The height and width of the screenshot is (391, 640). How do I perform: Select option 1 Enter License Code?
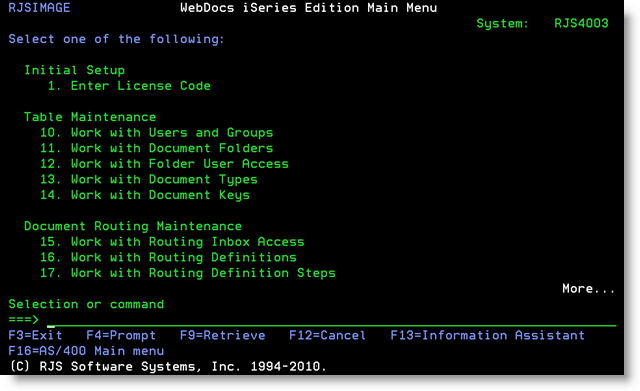click(x=129, y=86)
